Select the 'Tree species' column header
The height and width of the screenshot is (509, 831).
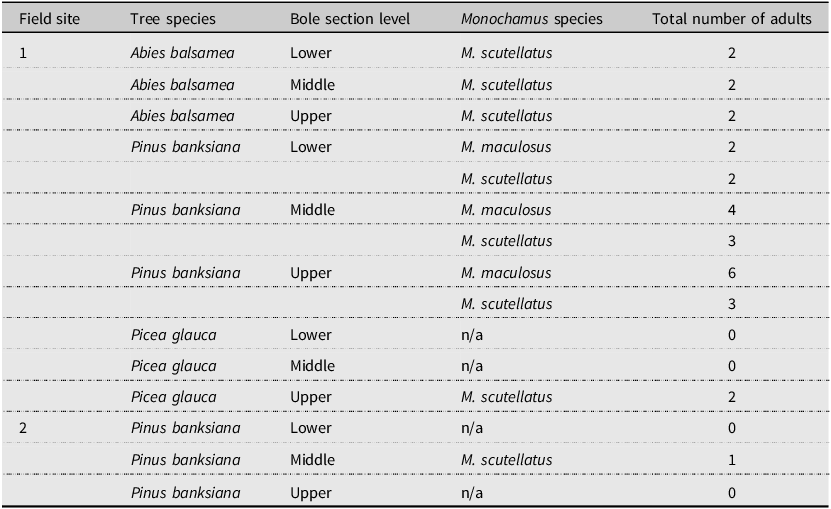[173, 20]
